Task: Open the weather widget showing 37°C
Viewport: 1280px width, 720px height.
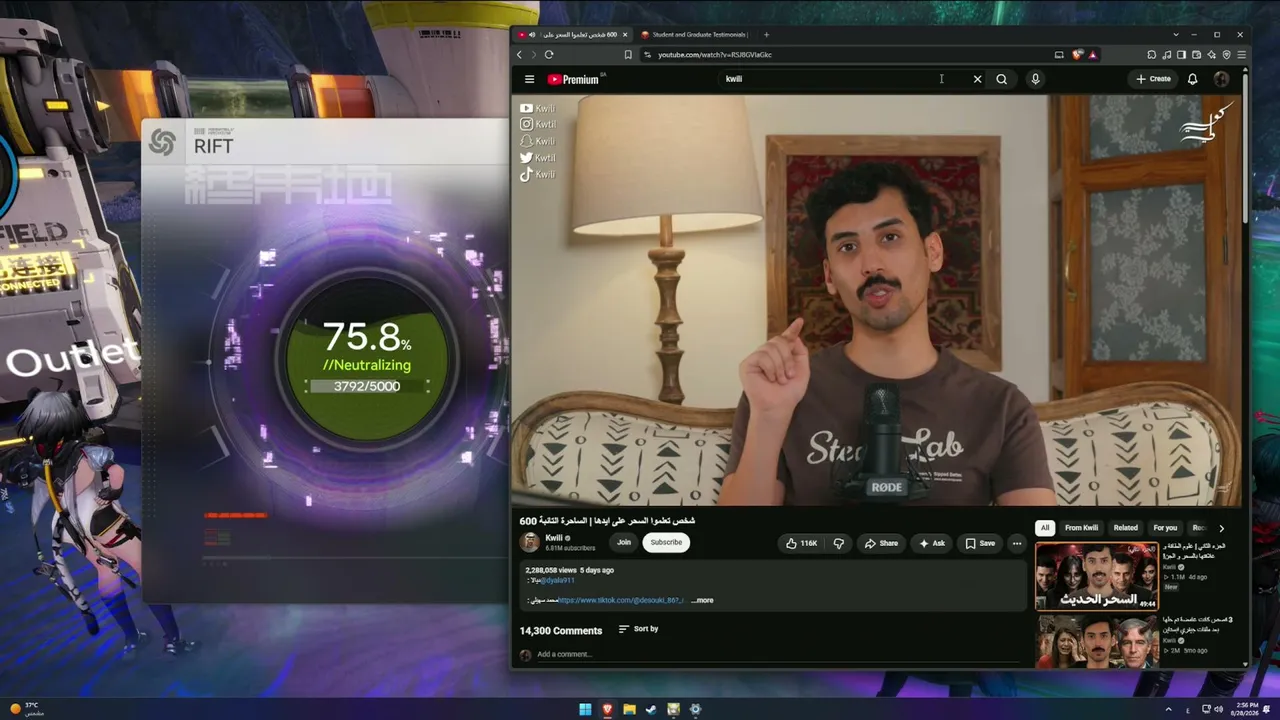Action: [28, 709]
